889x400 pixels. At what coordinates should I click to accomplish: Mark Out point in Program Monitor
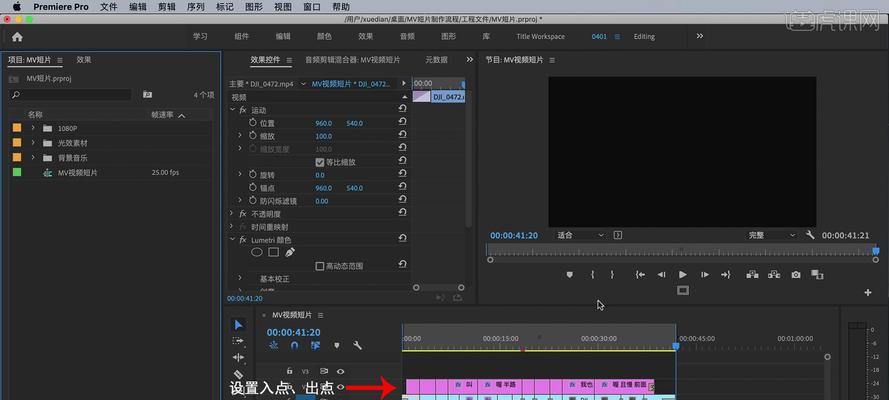(x=612, y=275)
